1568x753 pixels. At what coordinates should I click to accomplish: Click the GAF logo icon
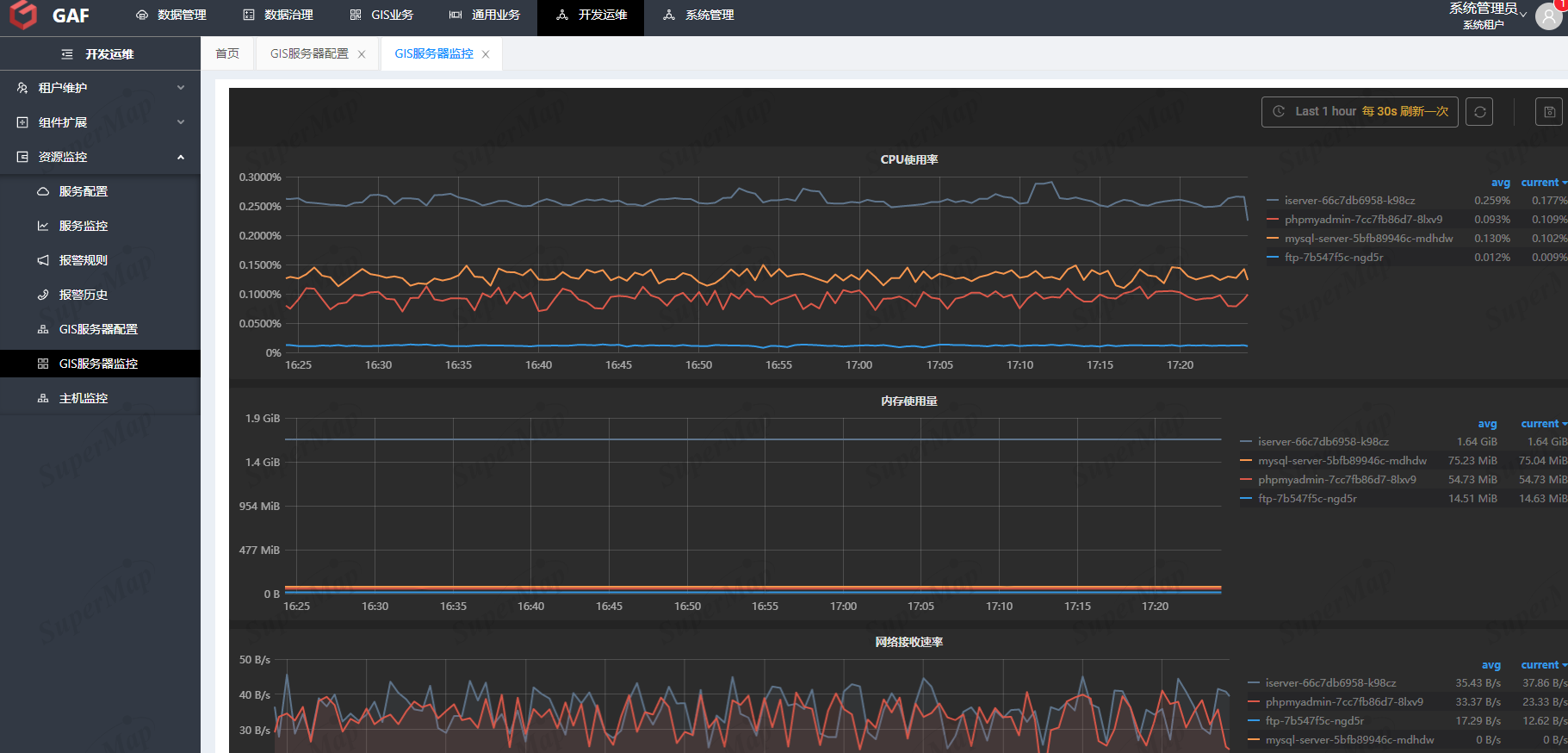point(23,15)
